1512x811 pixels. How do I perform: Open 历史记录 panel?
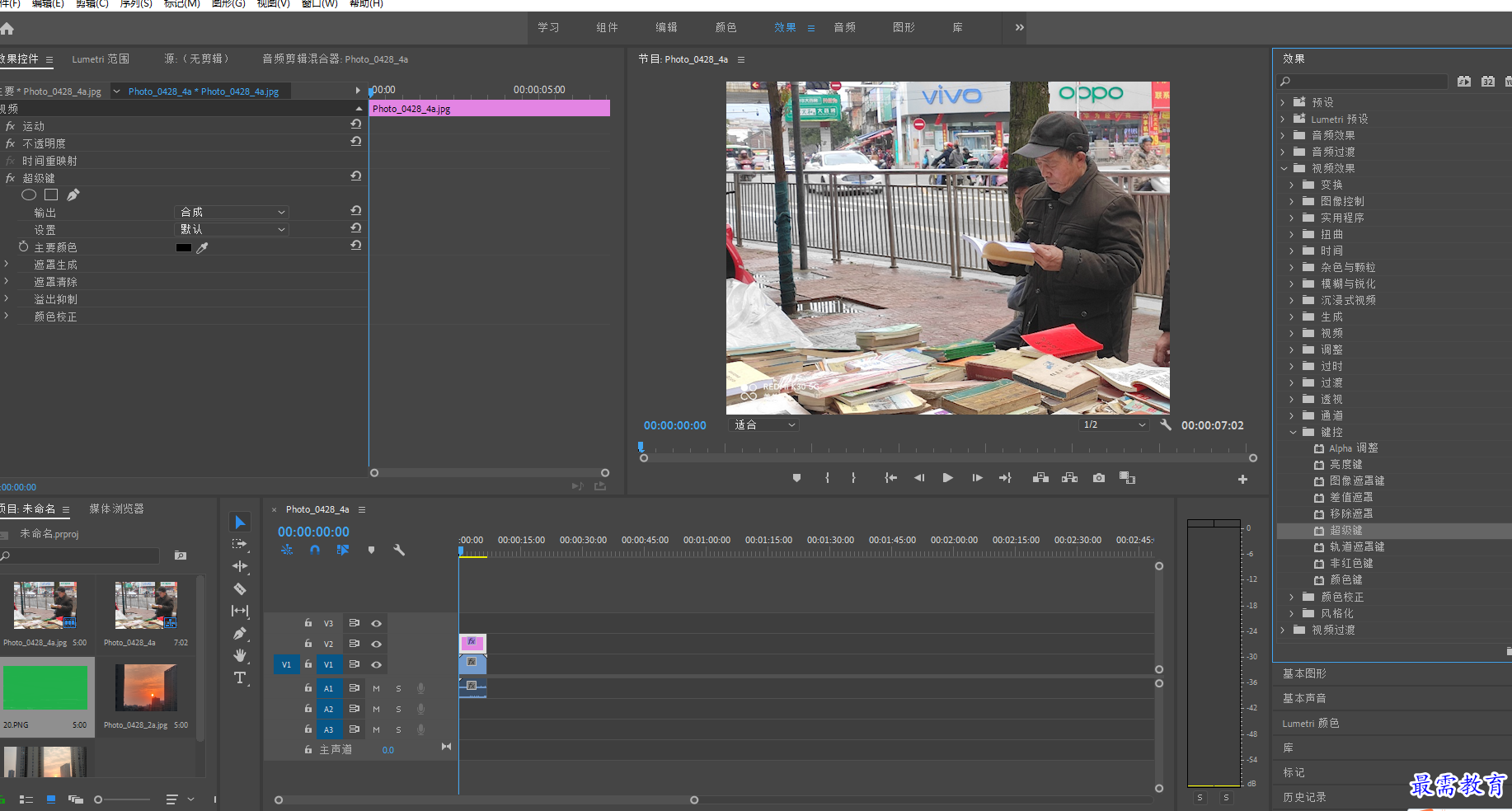[1304, 797]
